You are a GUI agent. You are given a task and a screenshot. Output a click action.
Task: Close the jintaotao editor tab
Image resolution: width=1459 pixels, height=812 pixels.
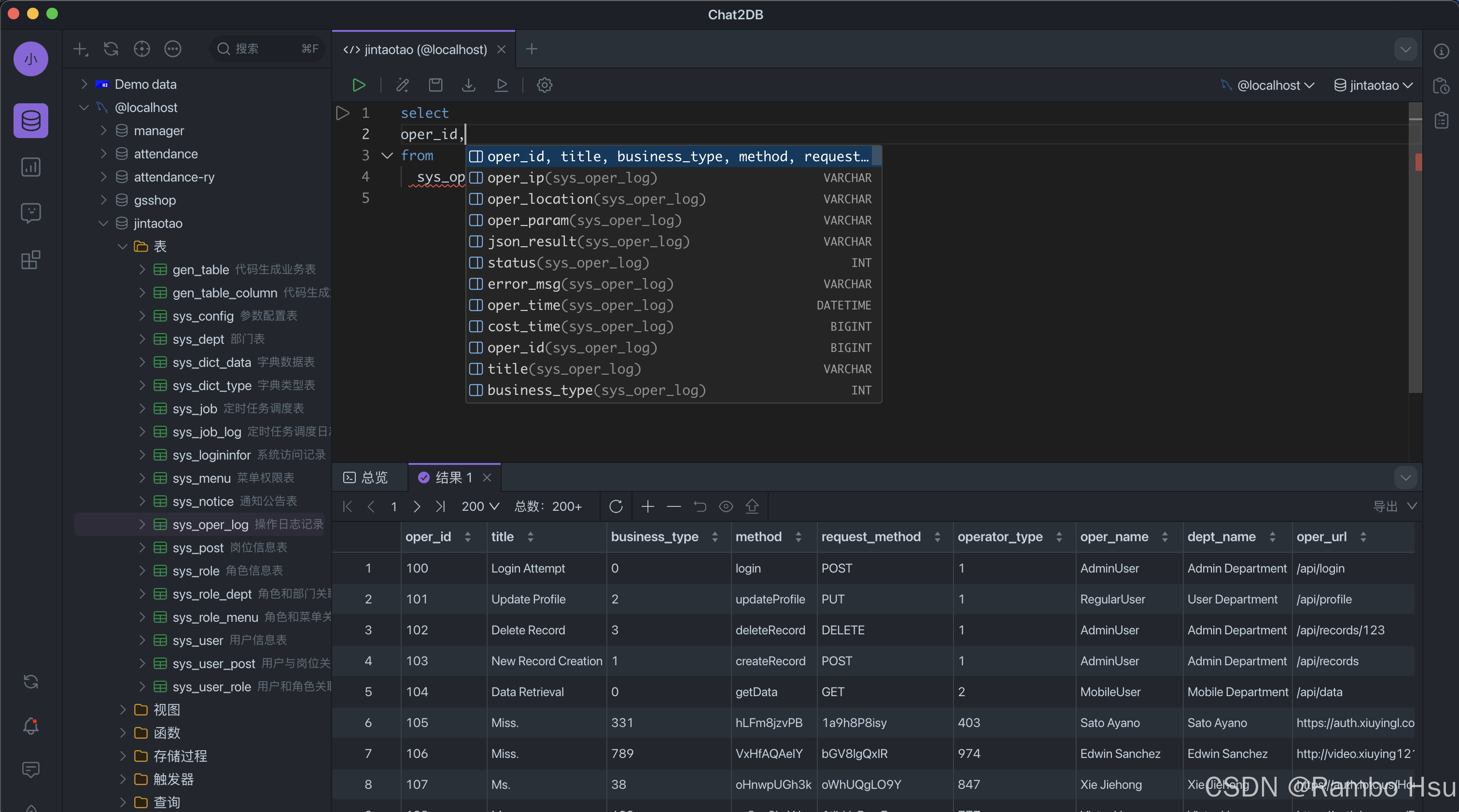[501, 49]
